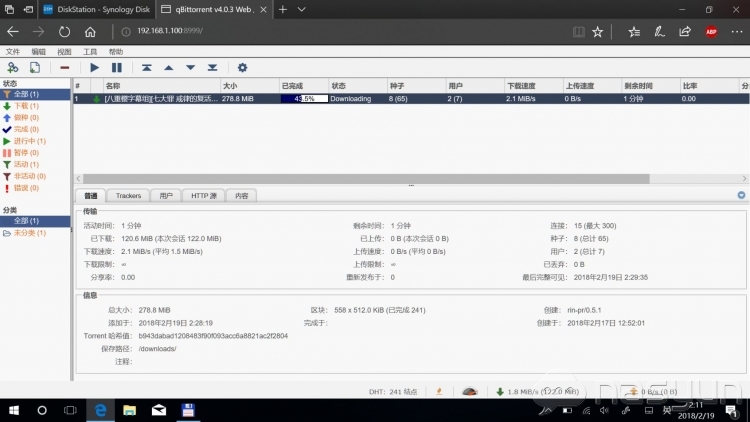This screenshot has width=750, height=422.
Task: Open File Explorer from taskbar
Action: coord(129,411)
